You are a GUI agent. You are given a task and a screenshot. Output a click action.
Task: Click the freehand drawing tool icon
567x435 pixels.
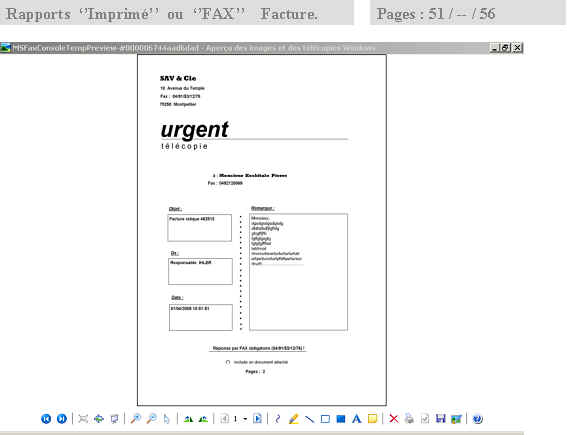(x=278, y=419)
